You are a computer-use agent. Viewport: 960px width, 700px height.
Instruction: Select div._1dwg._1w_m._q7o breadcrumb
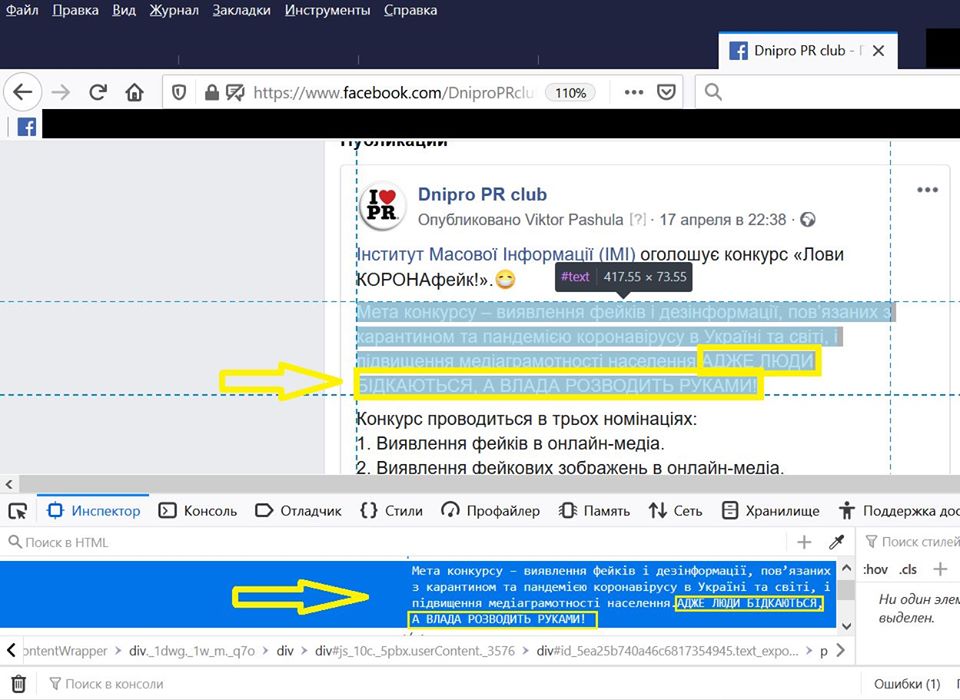click(x=192, y=651)
